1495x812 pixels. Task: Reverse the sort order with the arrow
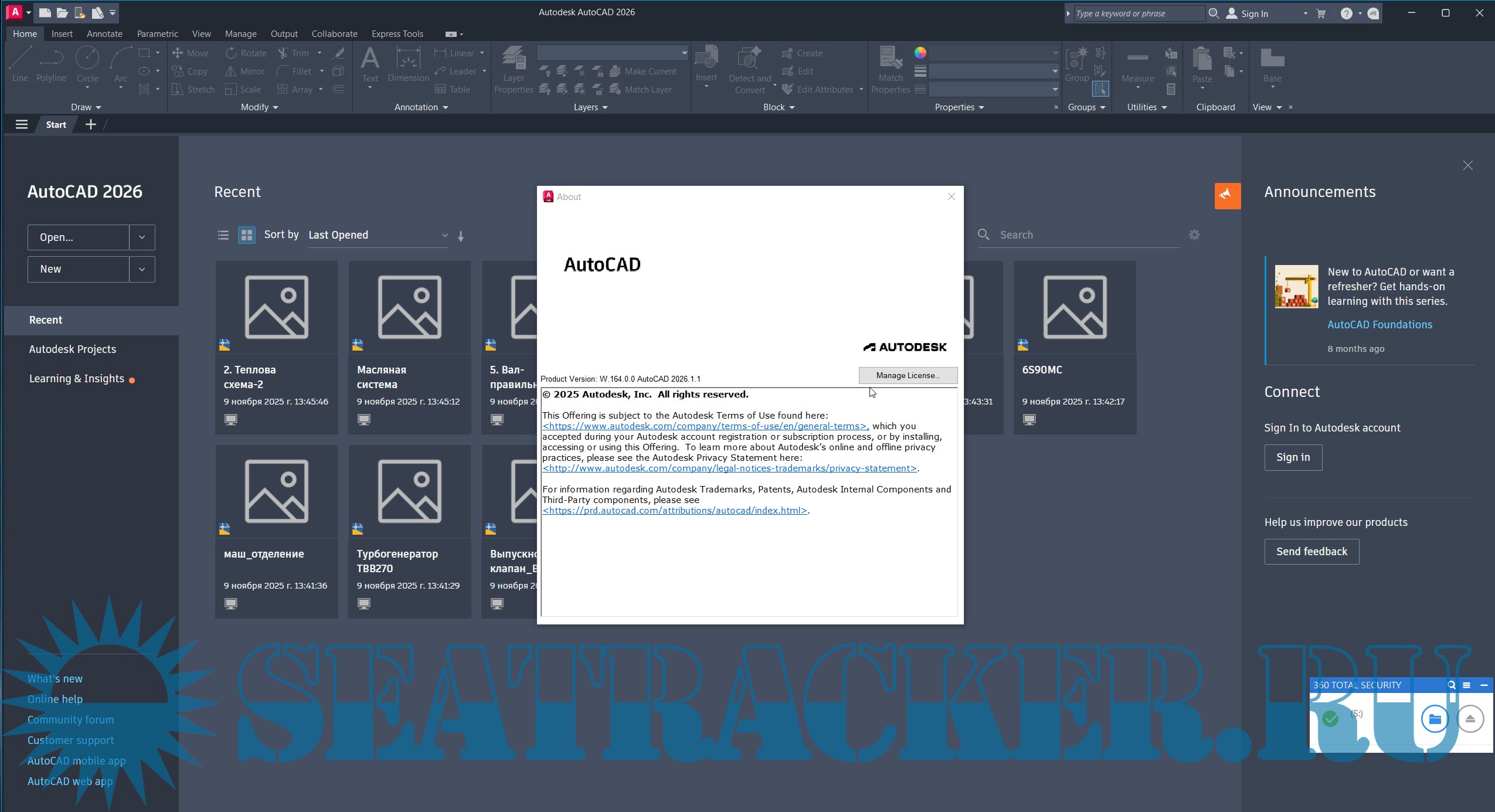coord(461,236)
